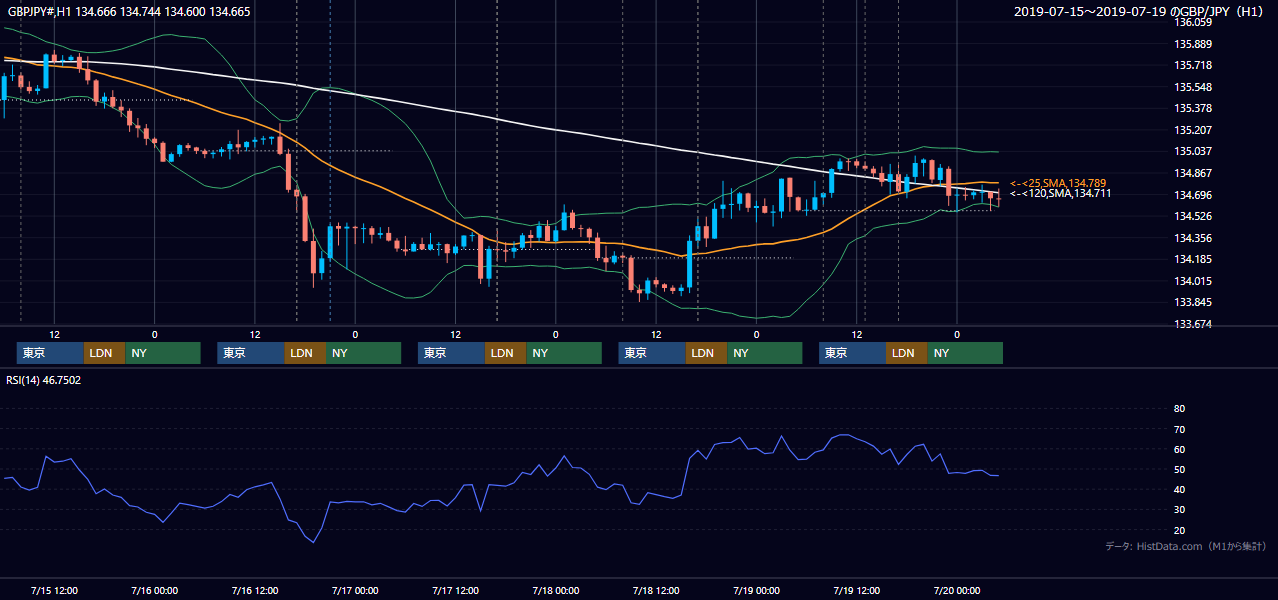Click RSI scale level 40

[x=1179, y=489]
